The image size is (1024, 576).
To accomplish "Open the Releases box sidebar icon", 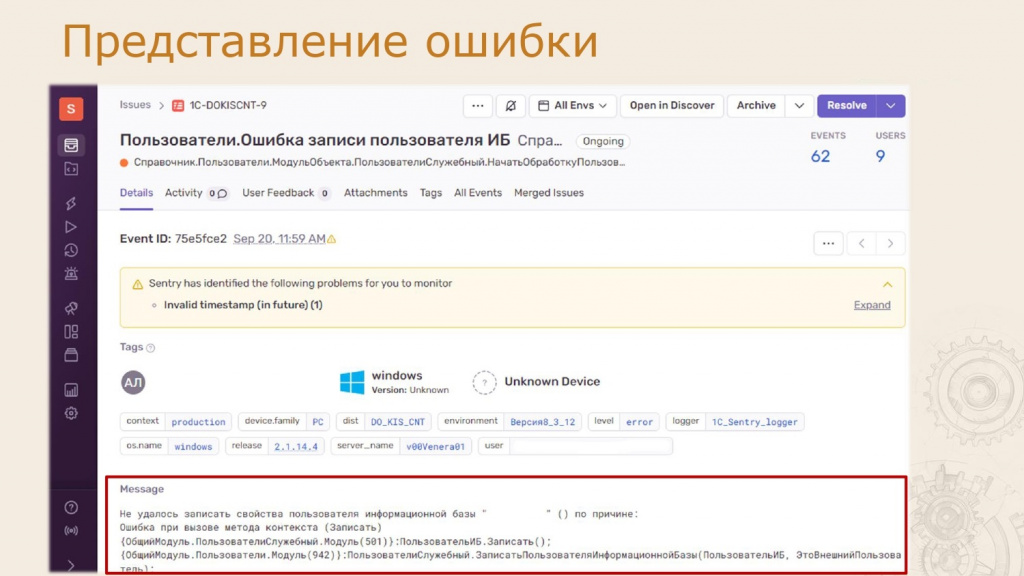I will point(71,355).
